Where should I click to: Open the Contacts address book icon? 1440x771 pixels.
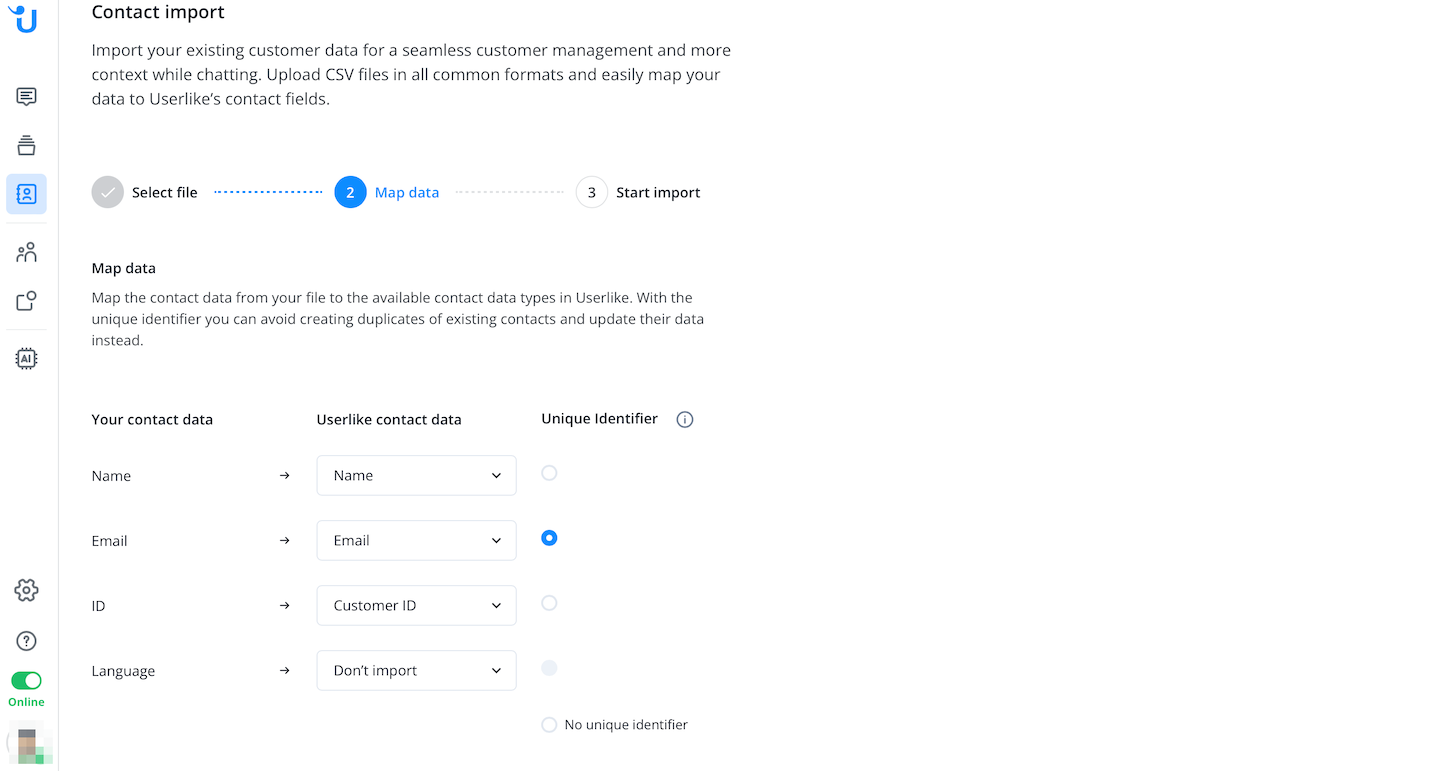click(x=27, y=194)
